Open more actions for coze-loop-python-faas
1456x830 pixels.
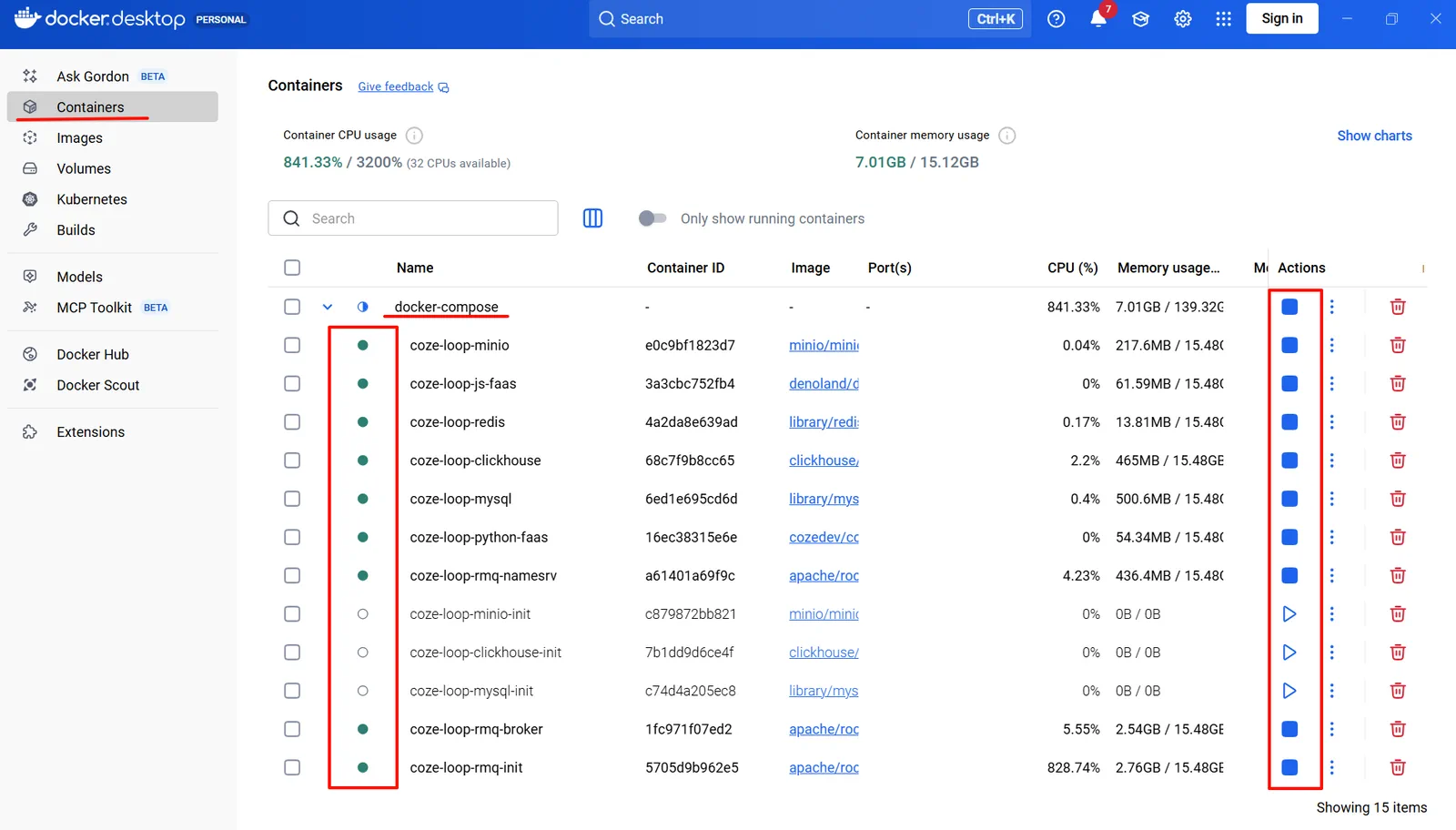pyautogui.click(x=1331, y=537)
